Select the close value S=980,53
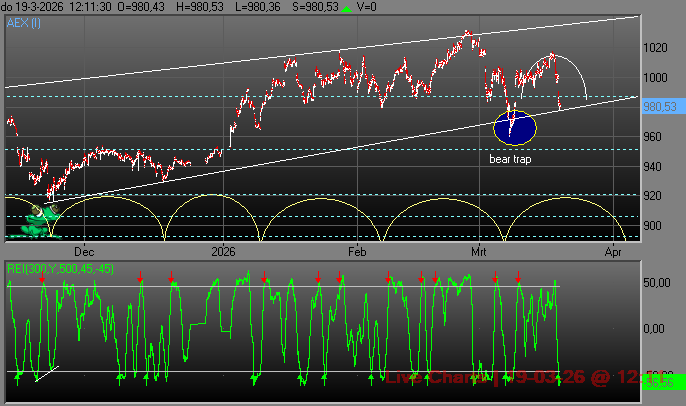This screenshot has height=406, width=686. tap(315, 7)
